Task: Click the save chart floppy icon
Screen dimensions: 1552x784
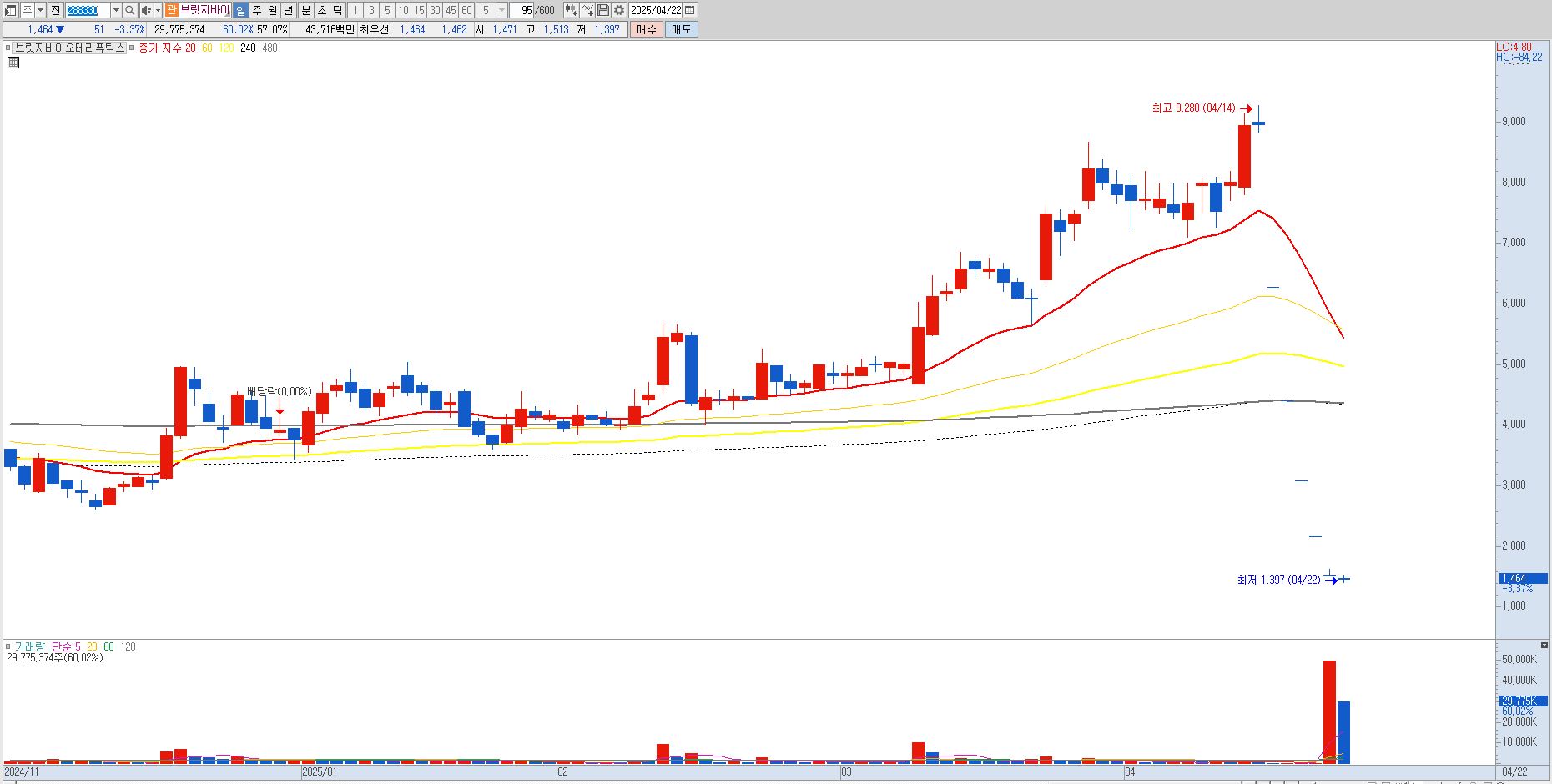Action: [603, 10]
